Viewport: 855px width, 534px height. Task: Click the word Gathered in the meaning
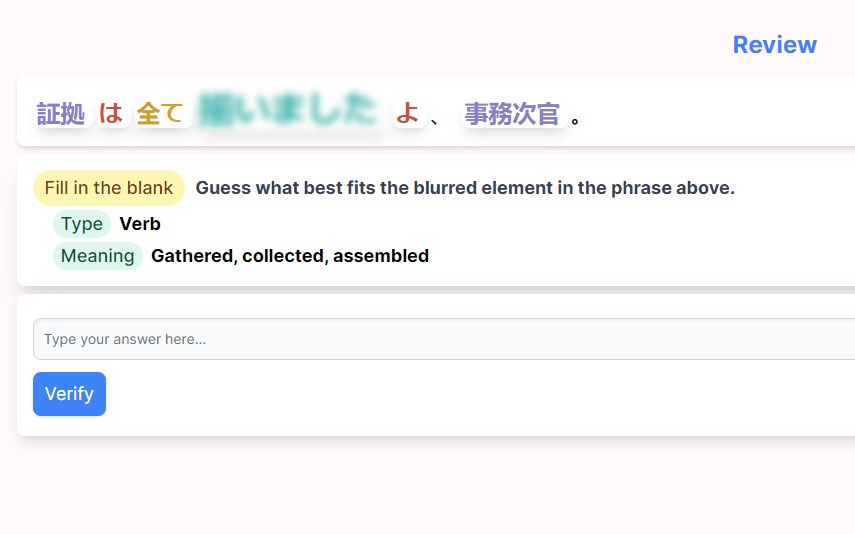[x=194, y=256]
